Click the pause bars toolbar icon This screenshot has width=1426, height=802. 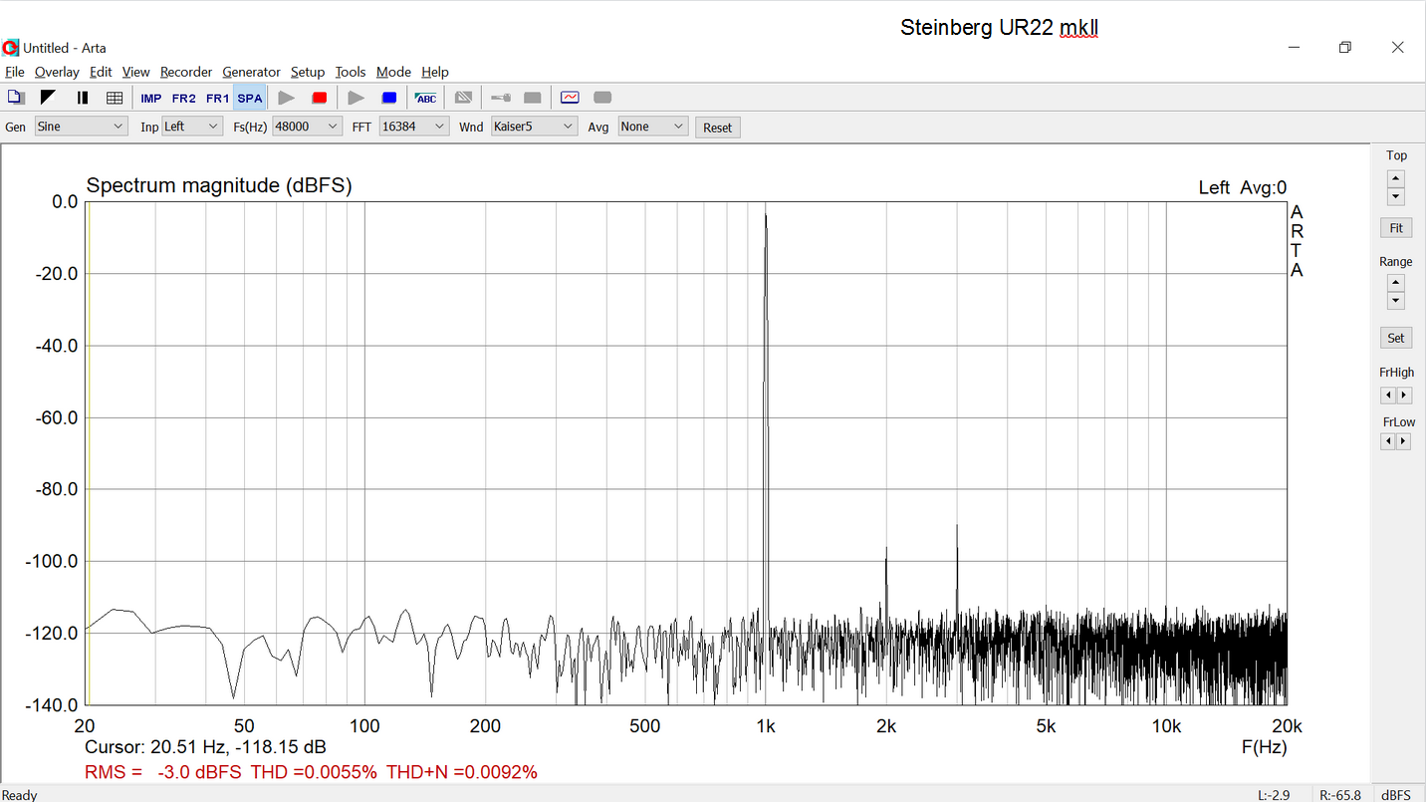tap(82, 97)
